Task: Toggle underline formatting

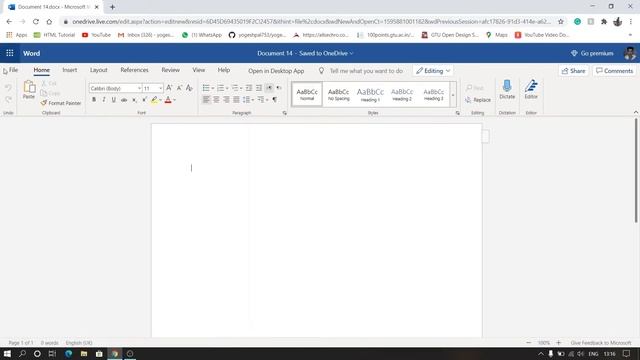Action: [x=113, y=100]
